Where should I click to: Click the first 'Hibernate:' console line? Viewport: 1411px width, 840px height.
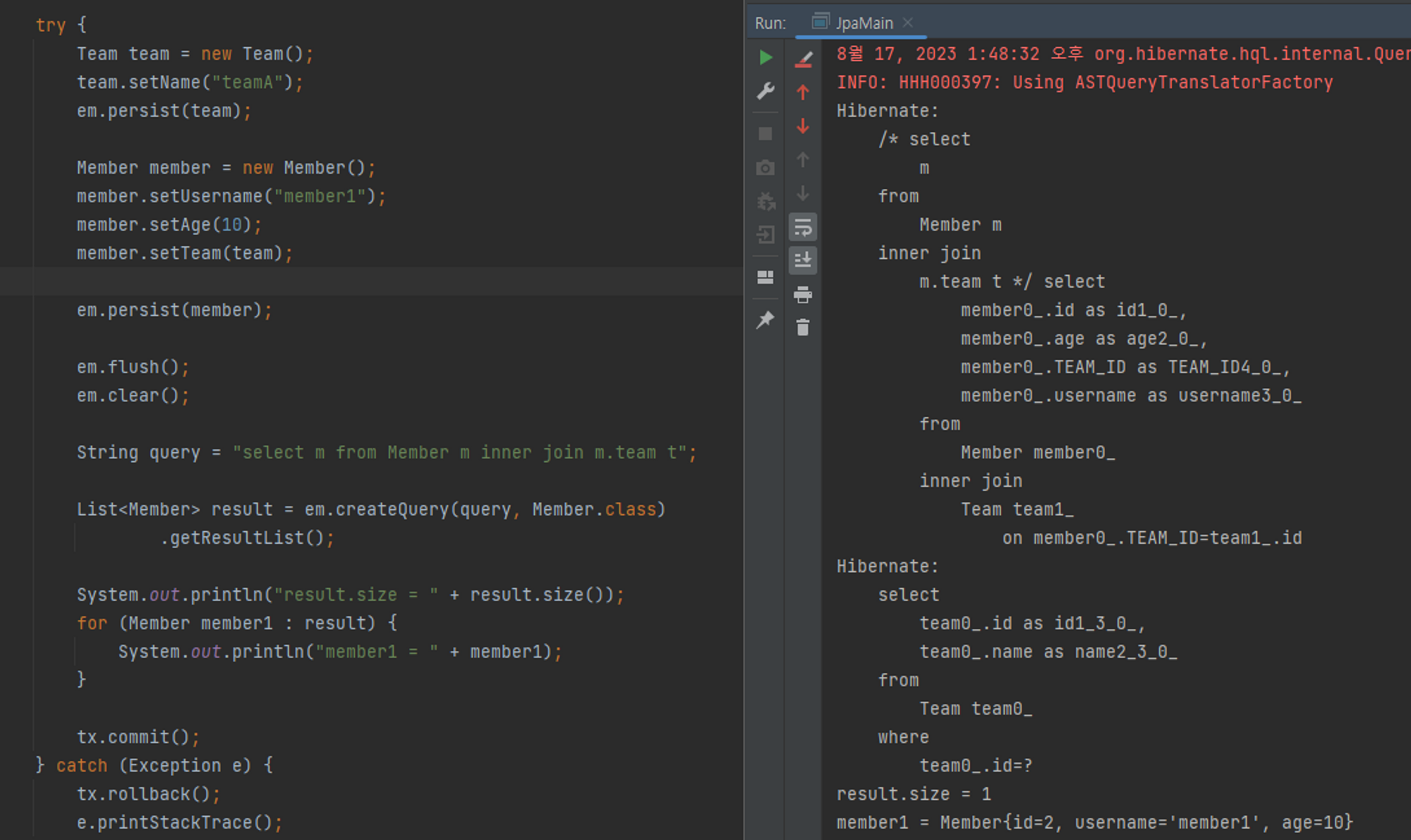(888, 111)
